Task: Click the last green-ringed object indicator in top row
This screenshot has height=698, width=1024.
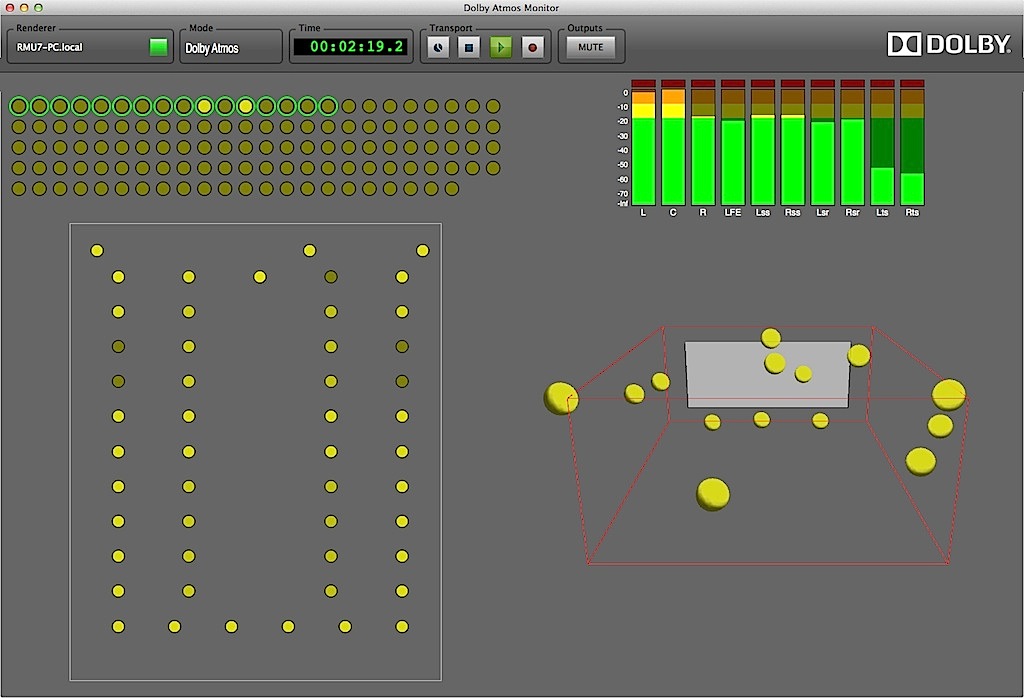Action: coord(328,106)
